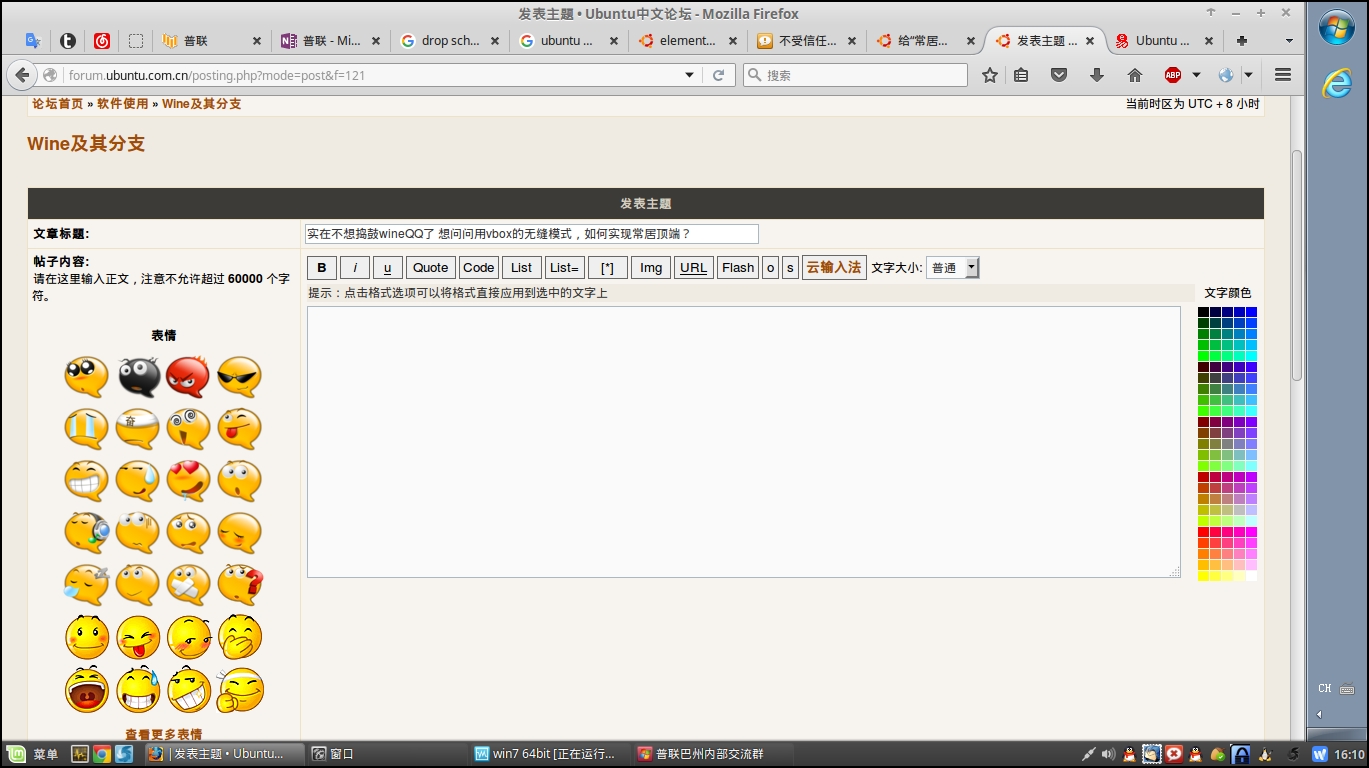The height and width of the screenshot is (768, 1369).
Task: Switch to the 'drop sch...' Google tab
Action: click(x=449, y=41)
